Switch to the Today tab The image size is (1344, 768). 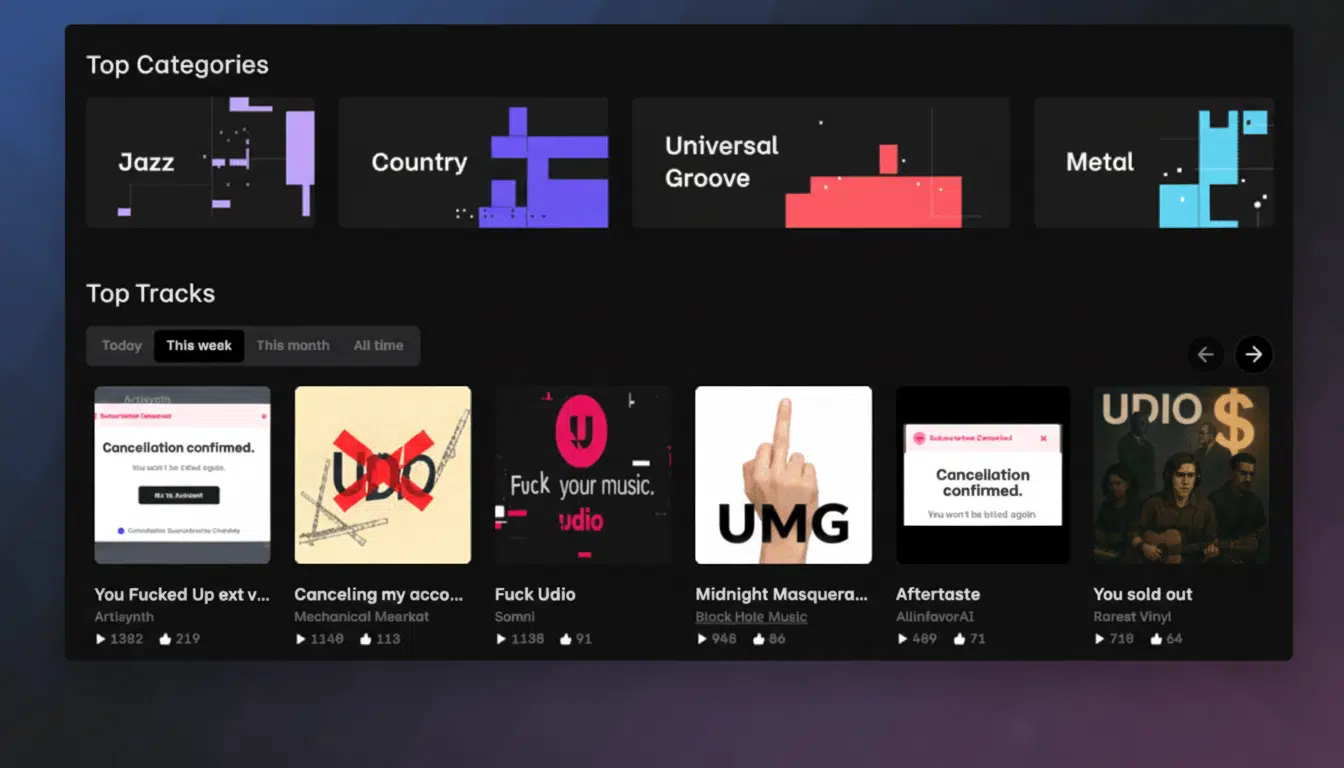pyautogui.click(x=121, y=346)
